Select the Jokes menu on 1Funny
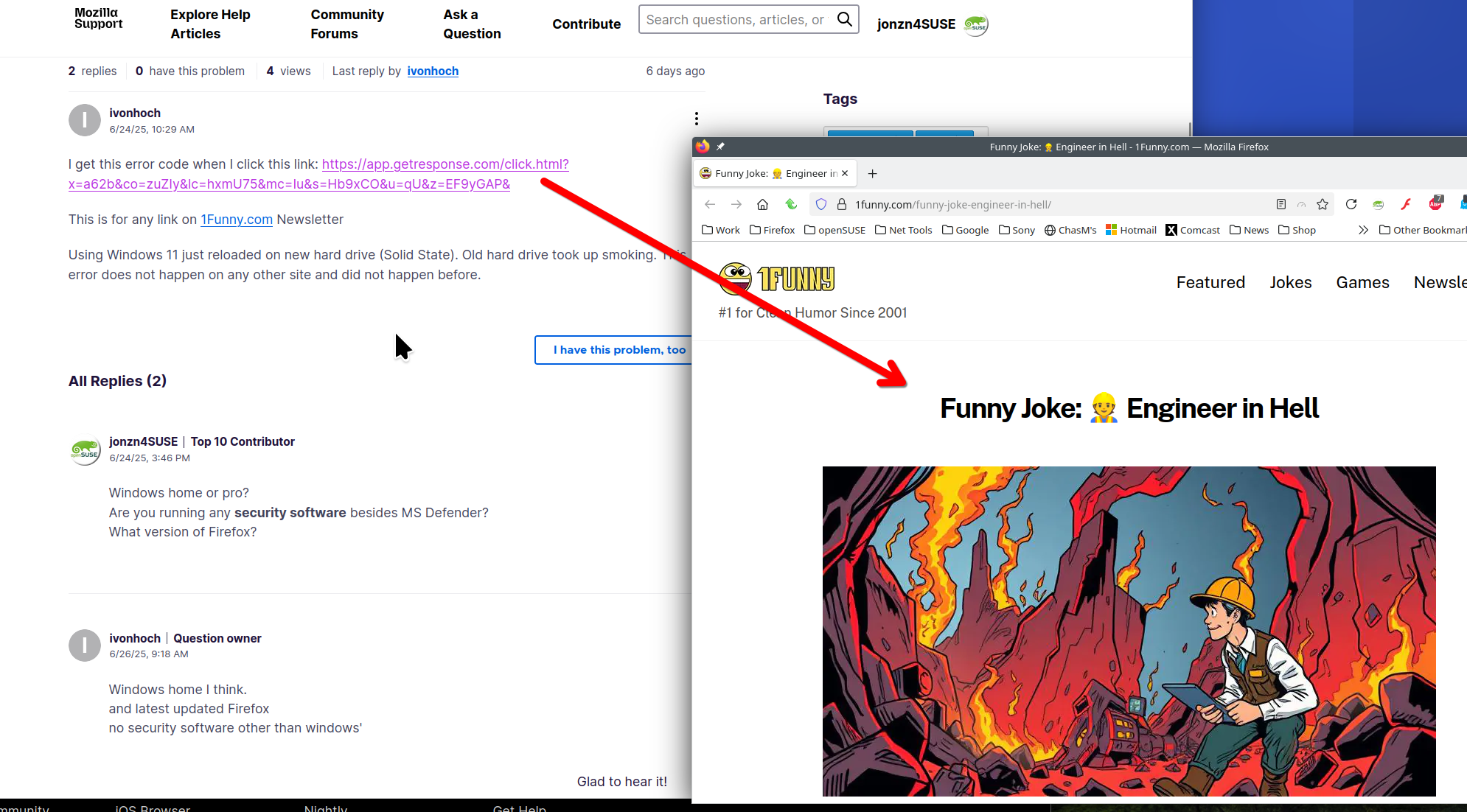Screen dimensions: 1467x812 coord(1290,282)
